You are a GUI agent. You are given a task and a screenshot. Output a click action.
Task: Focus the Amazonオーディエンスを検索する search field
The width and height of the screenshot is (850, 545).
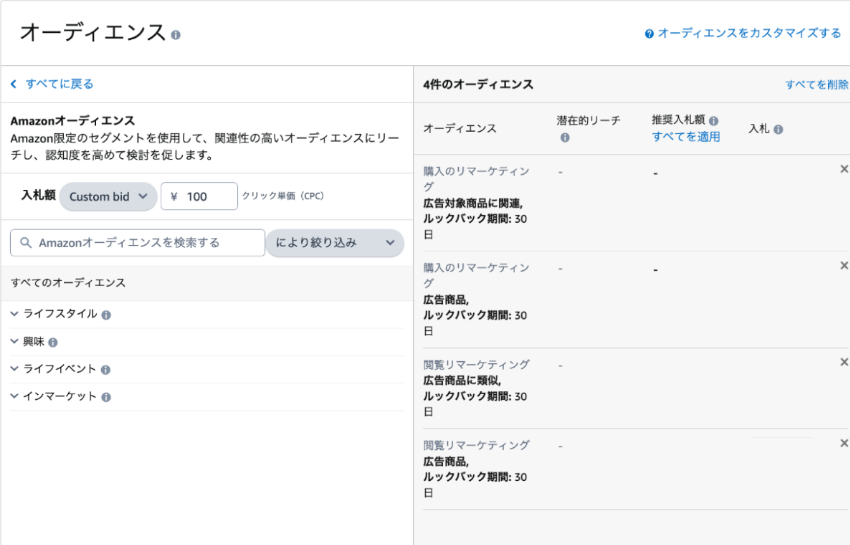[138, 242]
